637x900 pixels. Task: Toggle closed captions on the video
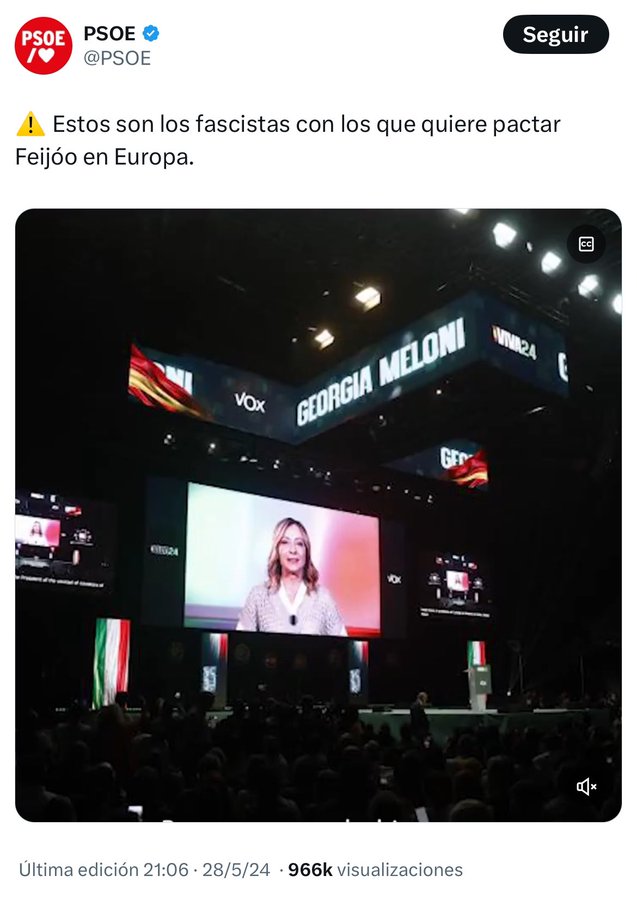[586, 245]
